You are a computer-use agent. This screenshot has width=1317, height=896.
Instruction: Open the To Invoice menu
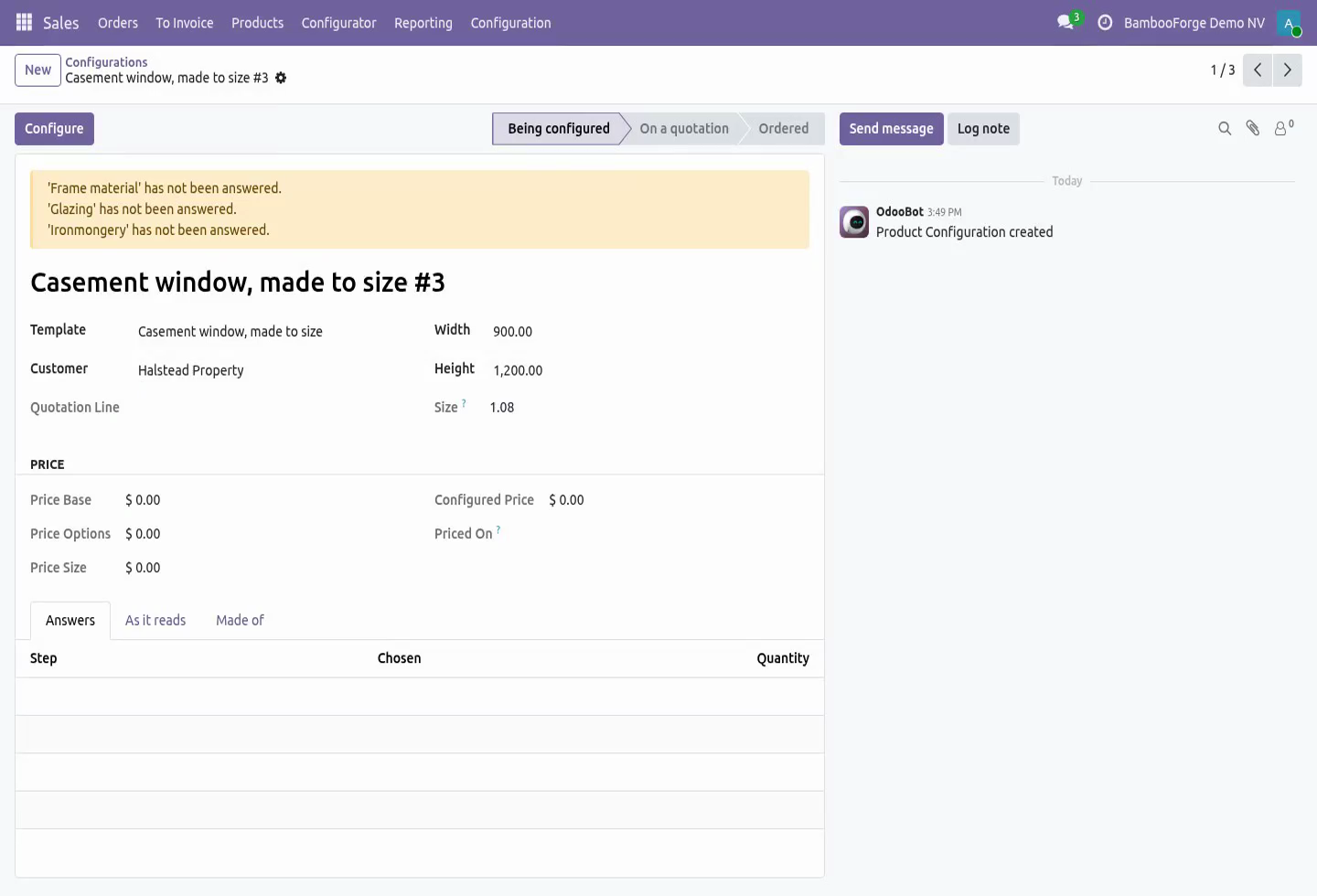(x=185, y=23)
